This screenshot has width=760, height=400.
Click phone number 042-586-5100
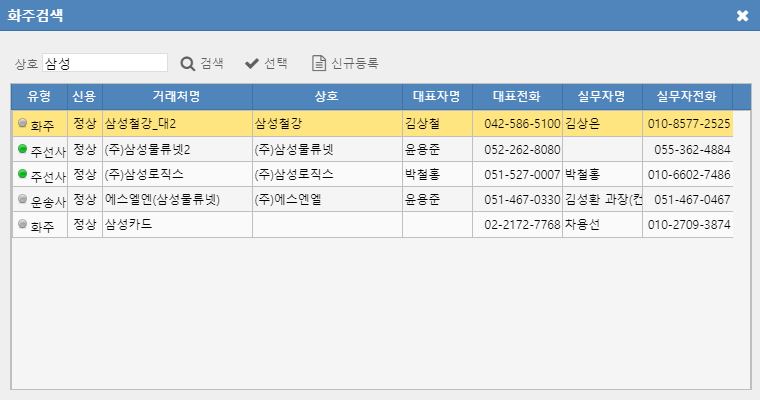[522, 124]
